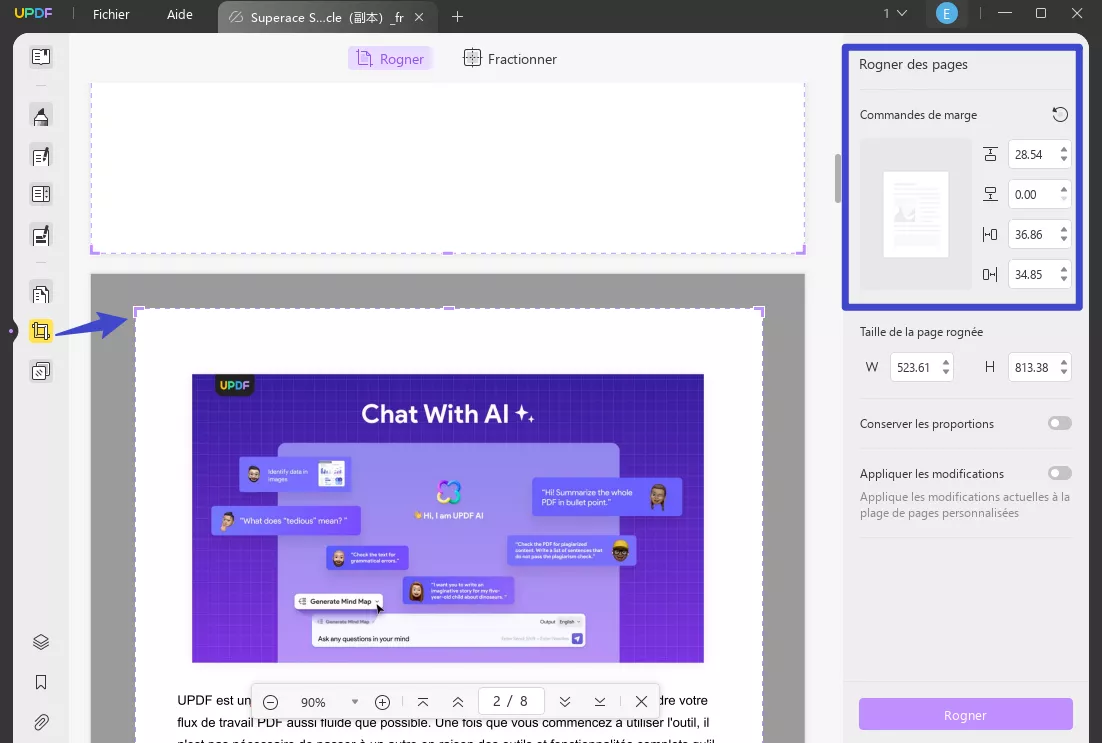Click the Chat With AI image
This screenshot has height=743, width=1102.
(x=448, y=518)
